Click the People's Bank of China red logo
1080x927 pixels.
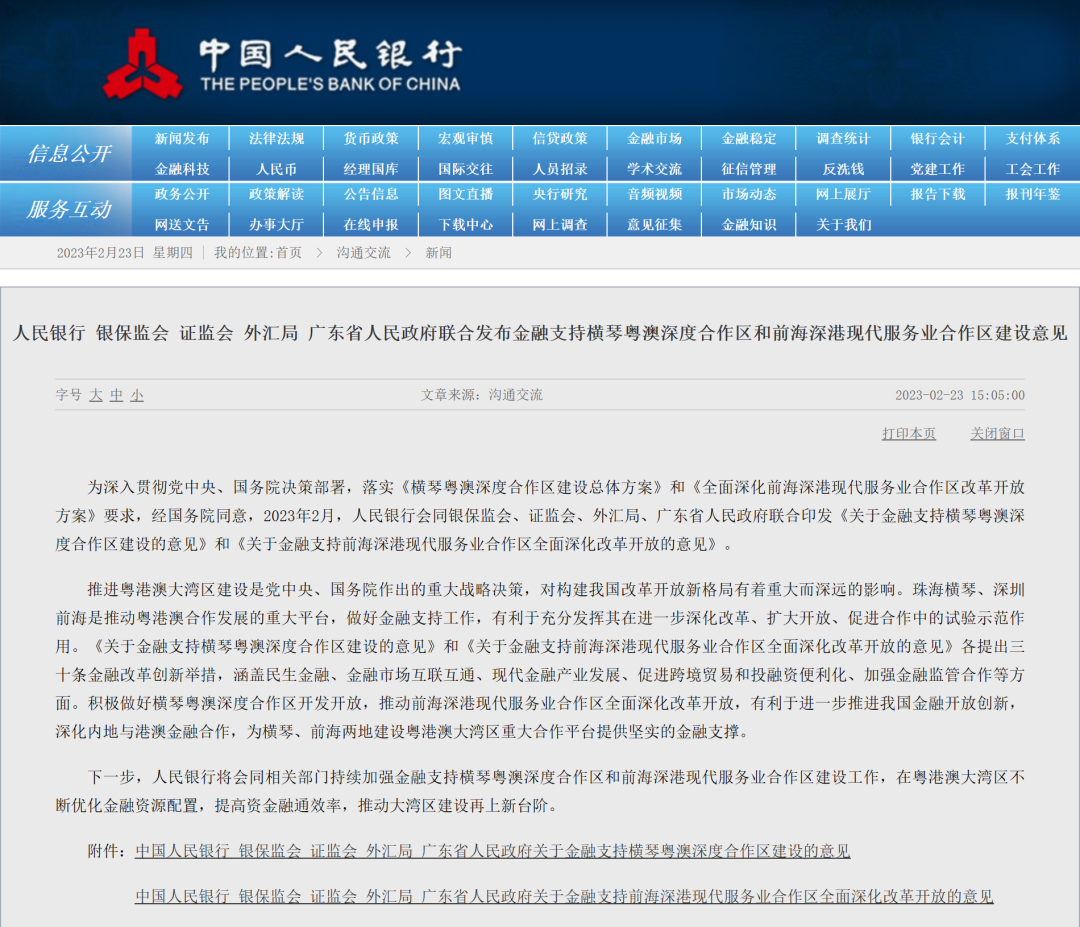(143, 63)
